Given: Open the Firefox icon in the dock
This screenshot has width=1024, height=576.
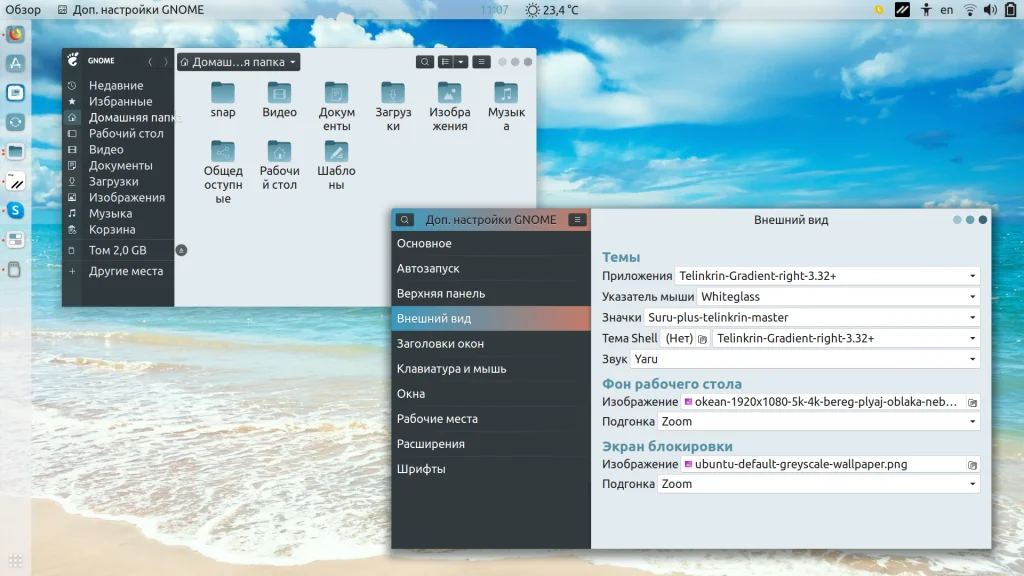Looking at the screenshot, I should [16, 34].
